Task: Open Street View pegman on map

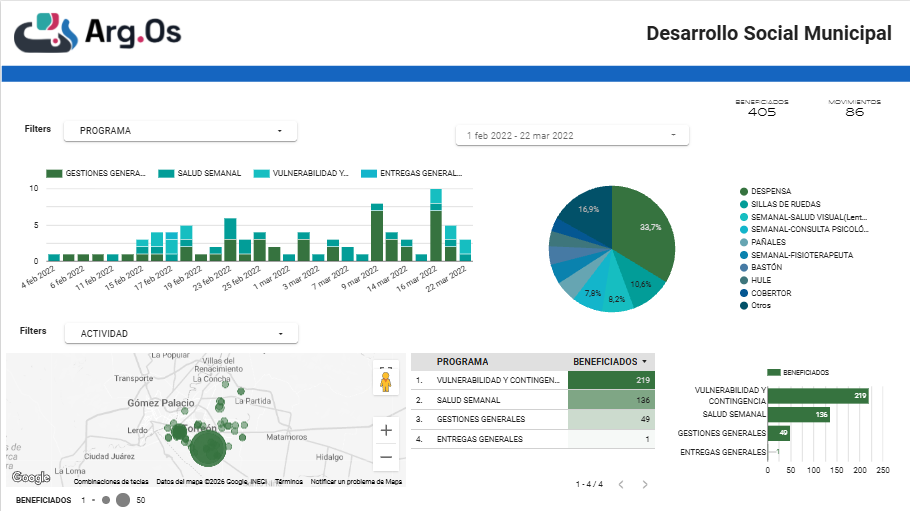Action: [386, 383]
